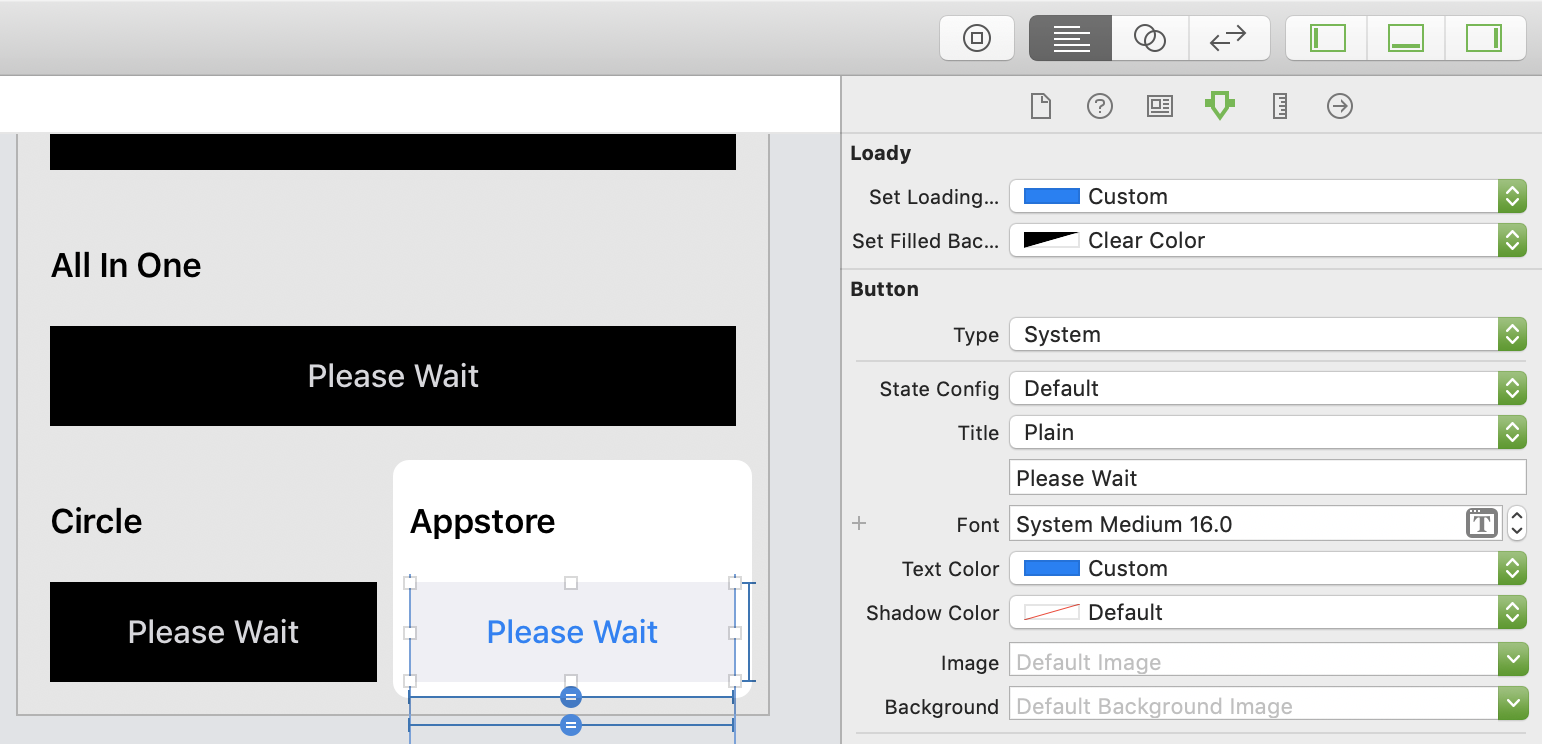Select the All In One Please Wait button

point(393,376)
